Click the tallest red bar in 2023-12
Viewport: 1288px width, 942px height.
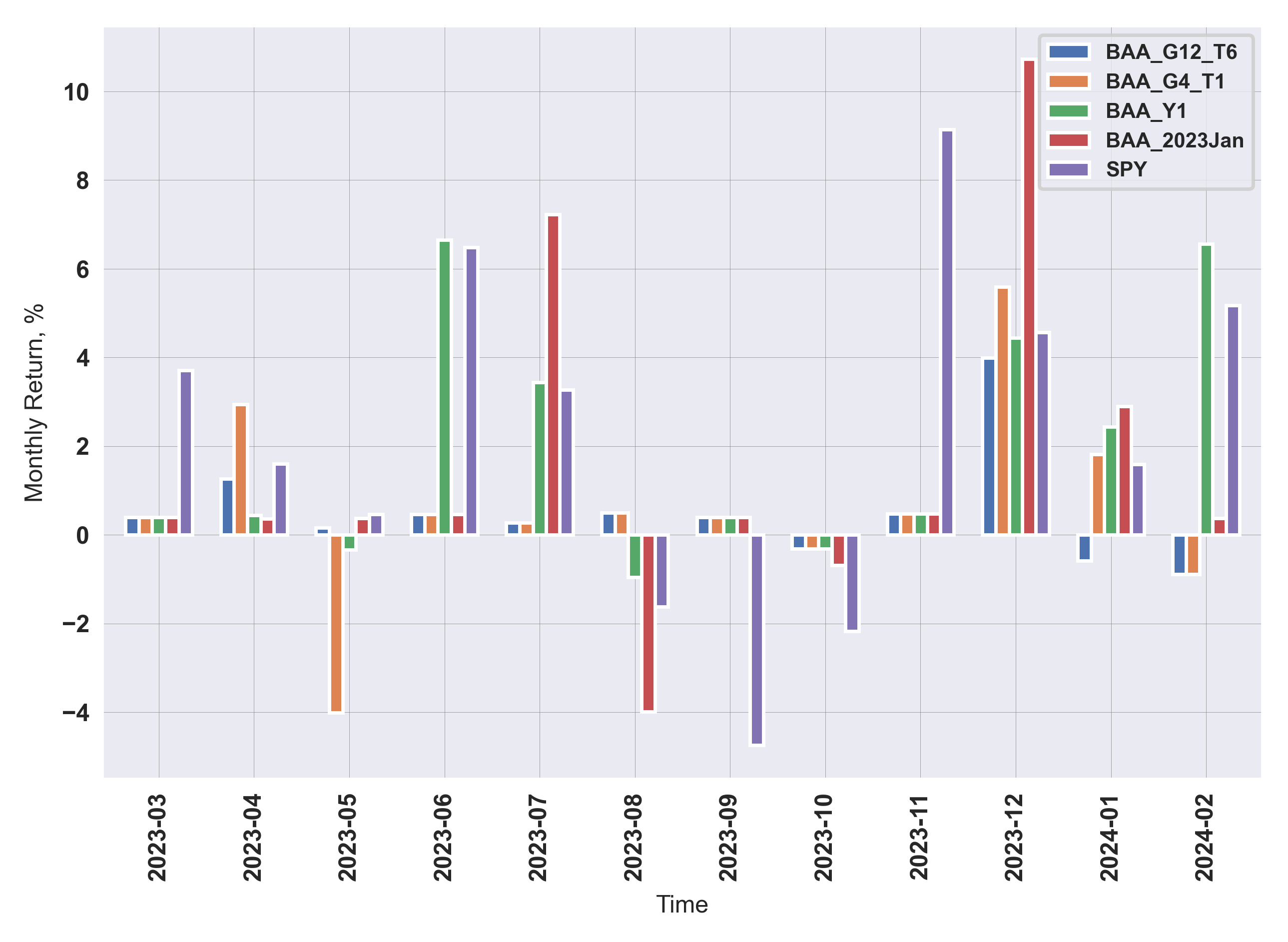pos(1029,296)
